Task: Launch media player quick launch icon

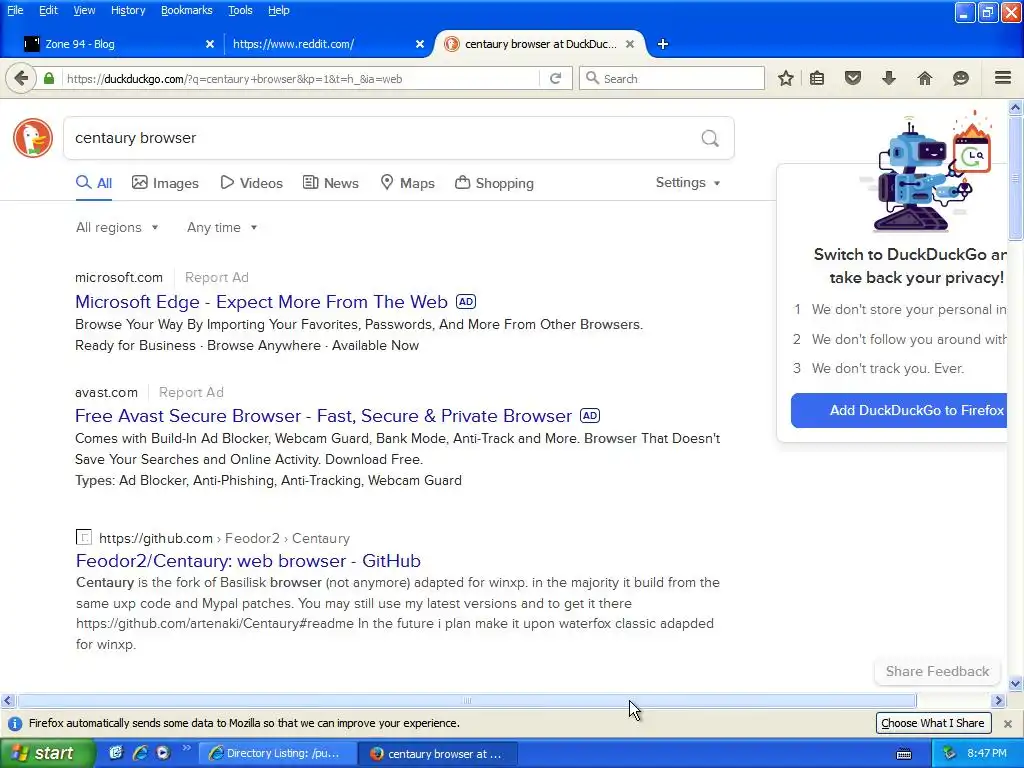Action: [163, 753]
